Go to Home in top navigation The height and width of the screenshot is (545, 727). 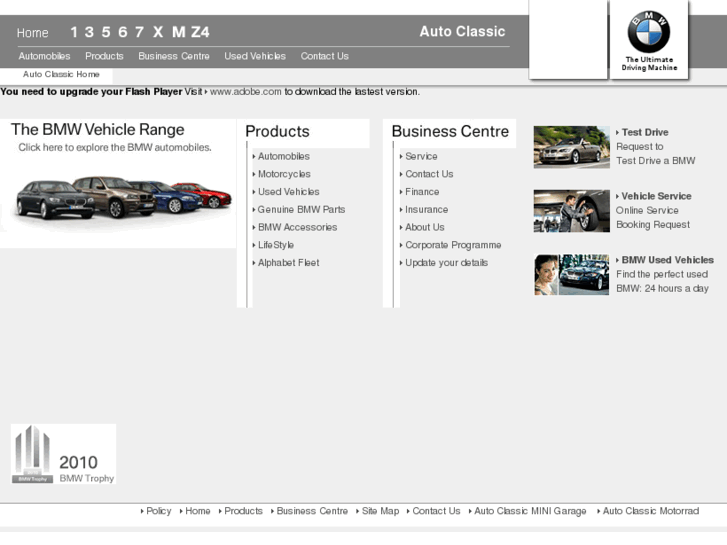tap(32, 33)
